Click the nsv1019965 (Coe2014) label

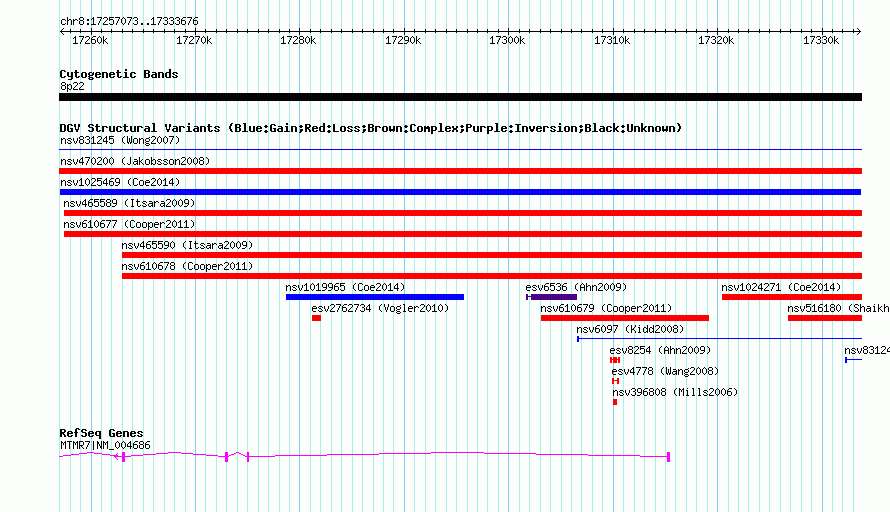[345, 287]
